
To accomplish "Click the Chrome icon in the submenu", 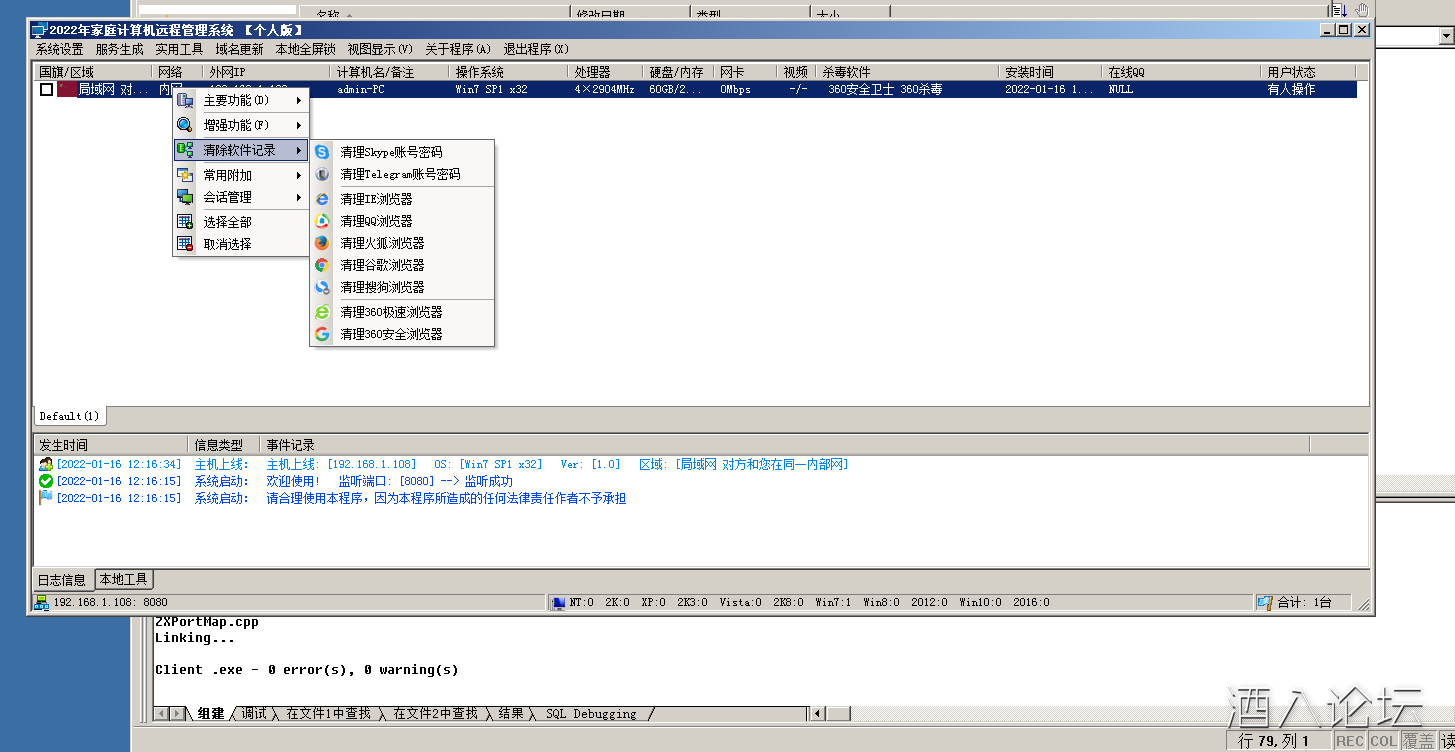I will point(322,265).
